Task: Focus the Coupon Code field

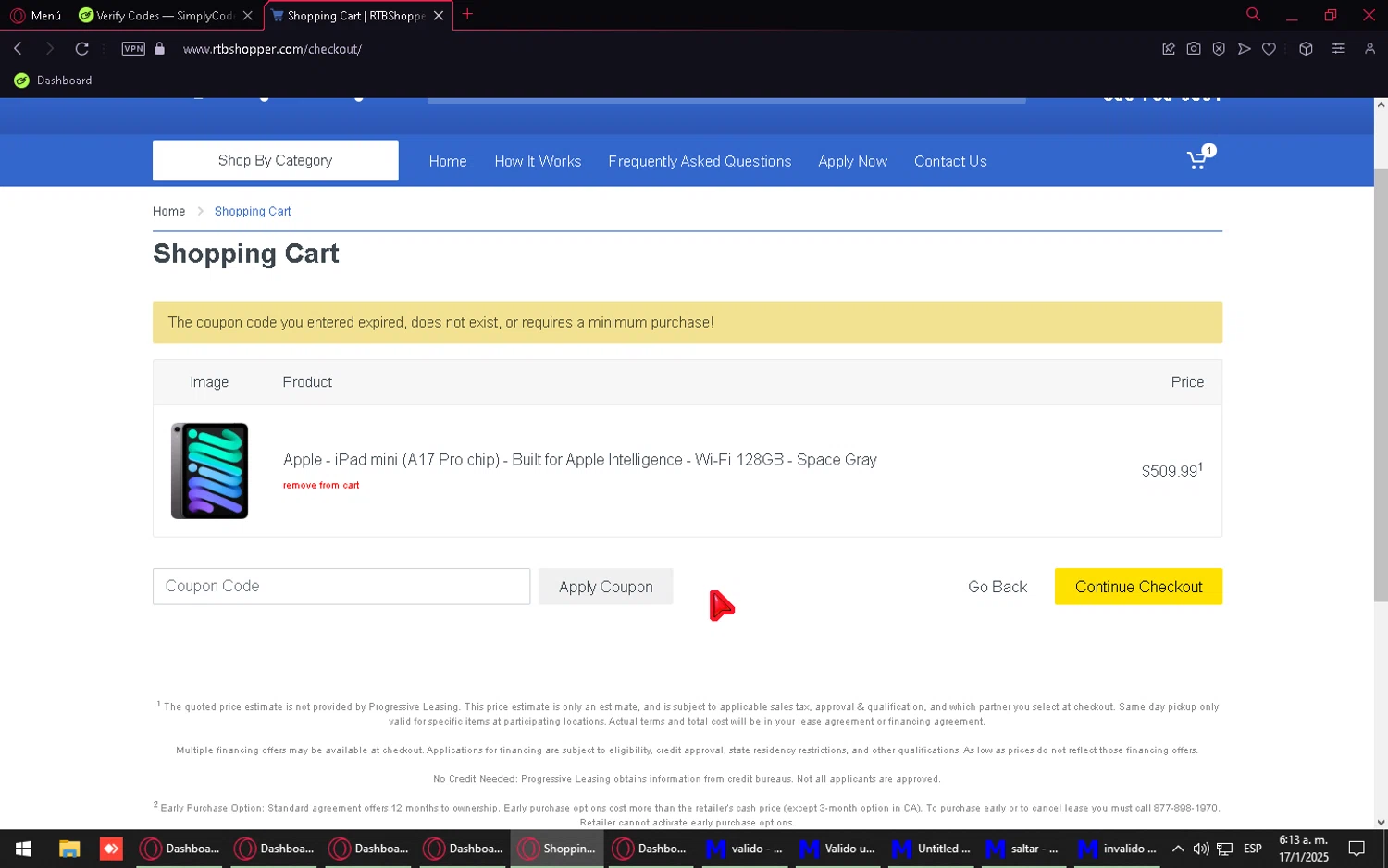Action: [341, 587]
